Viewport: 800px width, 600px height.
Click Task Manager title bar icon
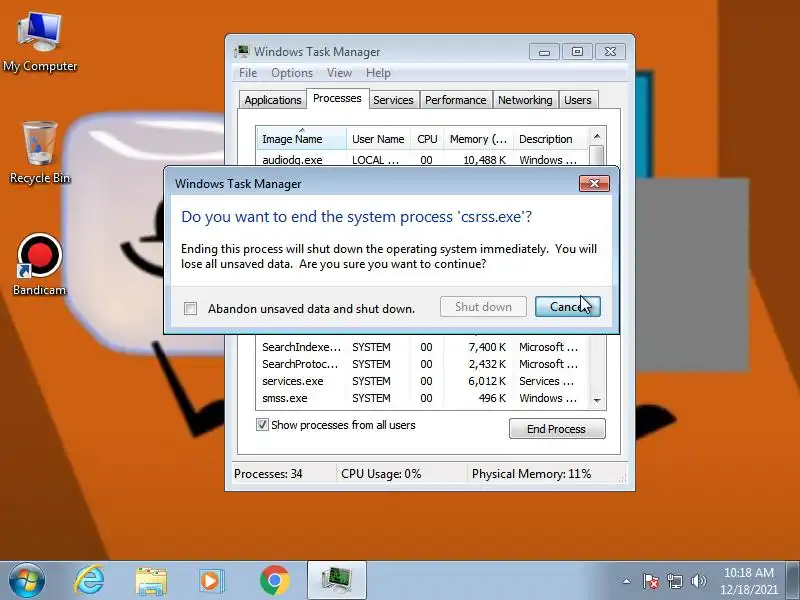[x=241, y=52]
